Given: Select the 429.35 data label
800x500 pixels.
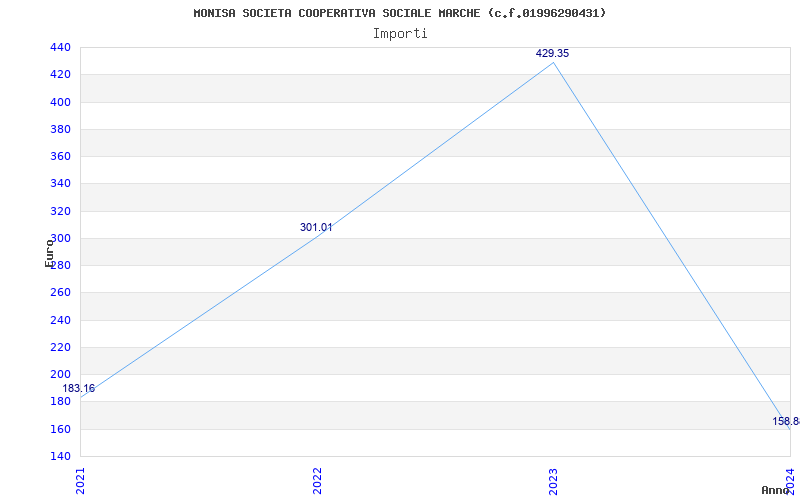Looking at the screenshot, I should tap(552, 53).
